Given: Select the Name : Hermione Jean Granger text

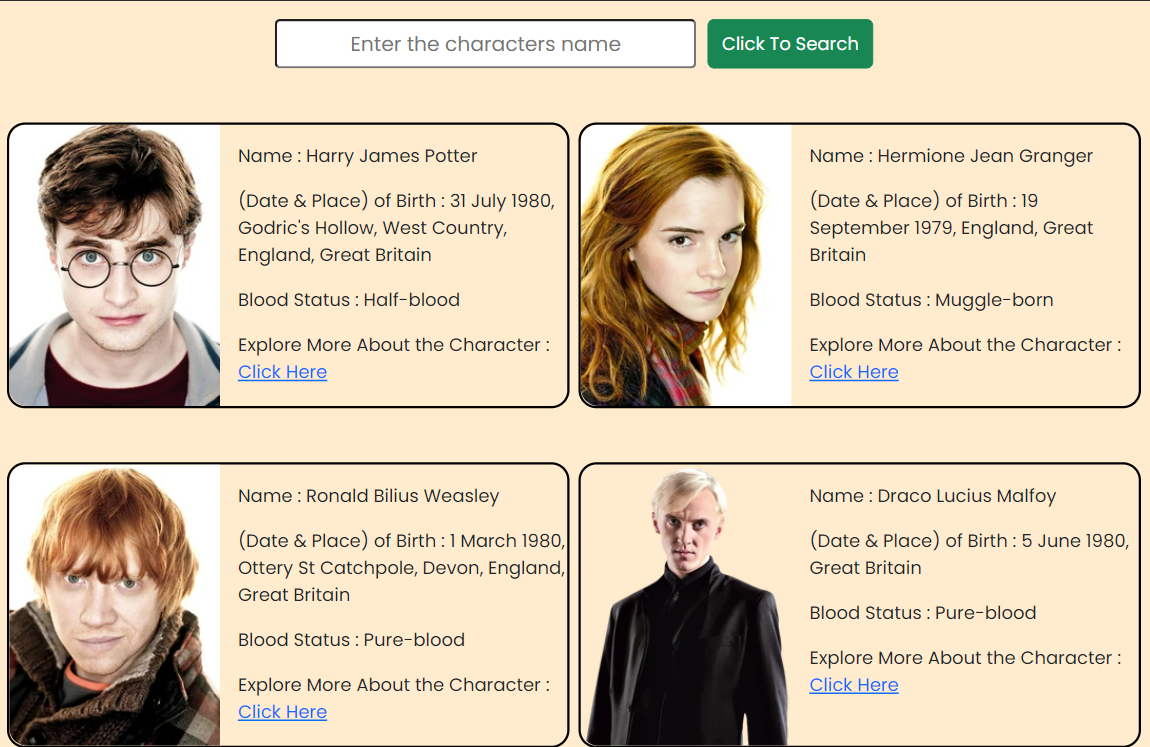Looking at the screenshot, I should tap(951, 156).
